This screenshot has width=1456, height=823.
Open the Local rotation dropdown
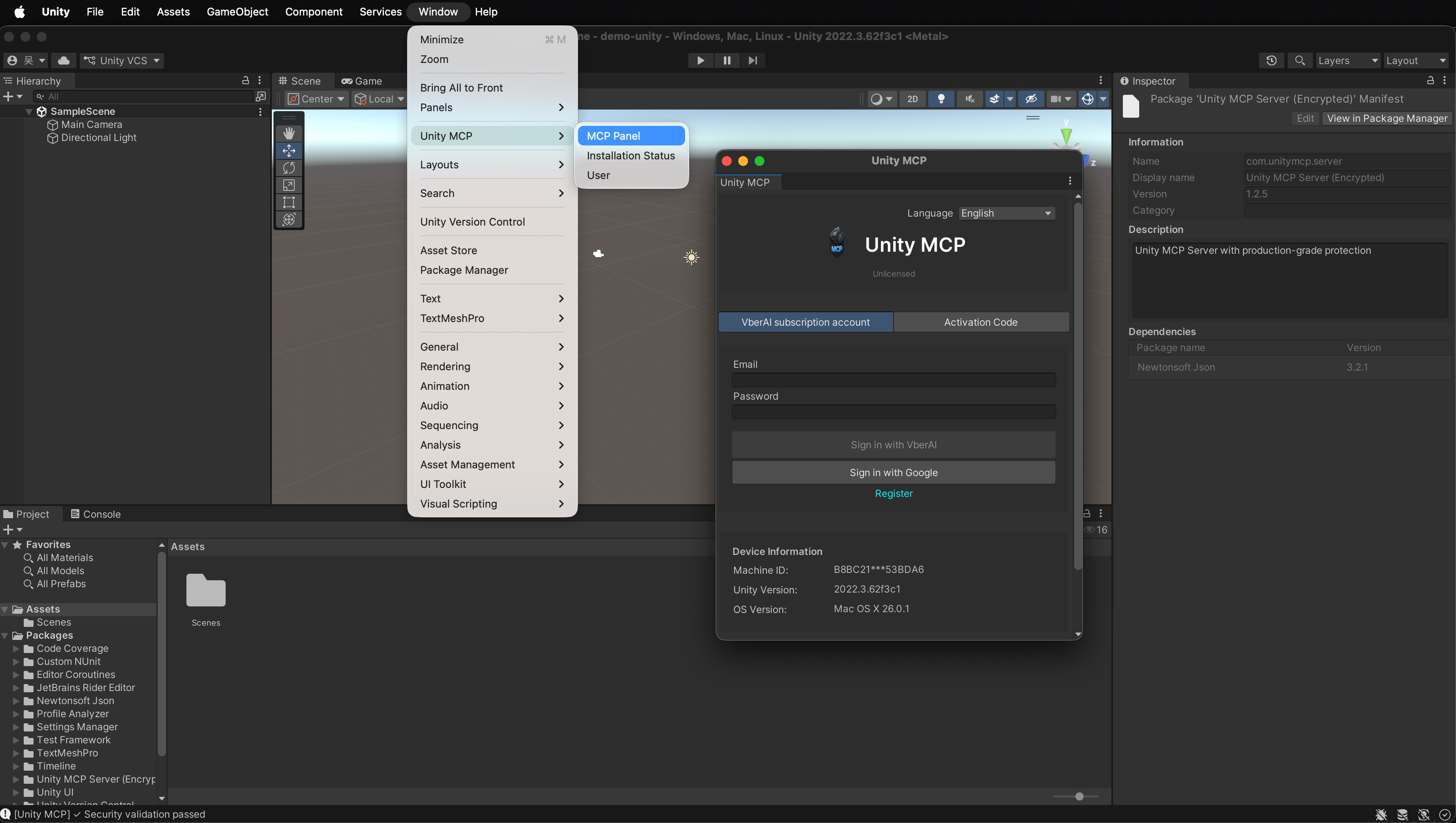tap(379, 99)
